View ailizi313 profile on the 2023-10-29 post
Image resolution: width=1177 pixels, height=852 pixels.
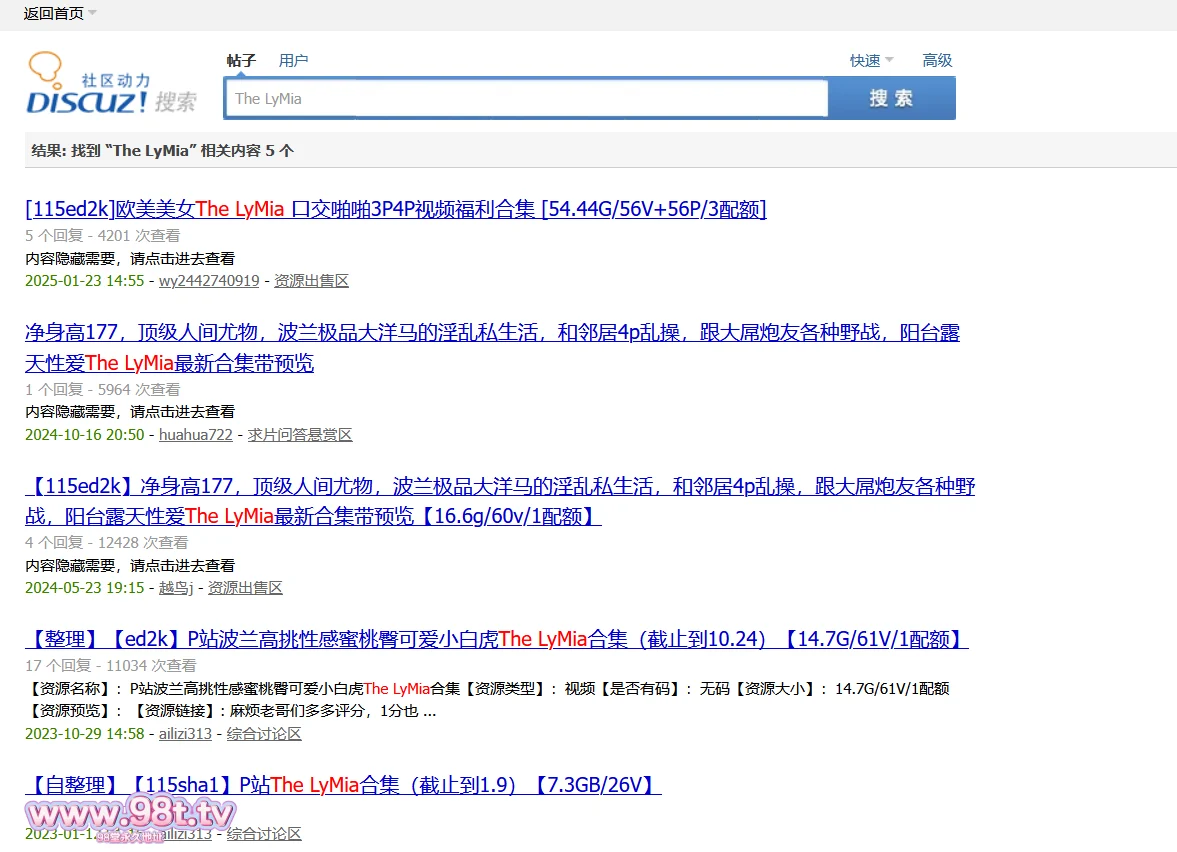[x=185, y=734]
